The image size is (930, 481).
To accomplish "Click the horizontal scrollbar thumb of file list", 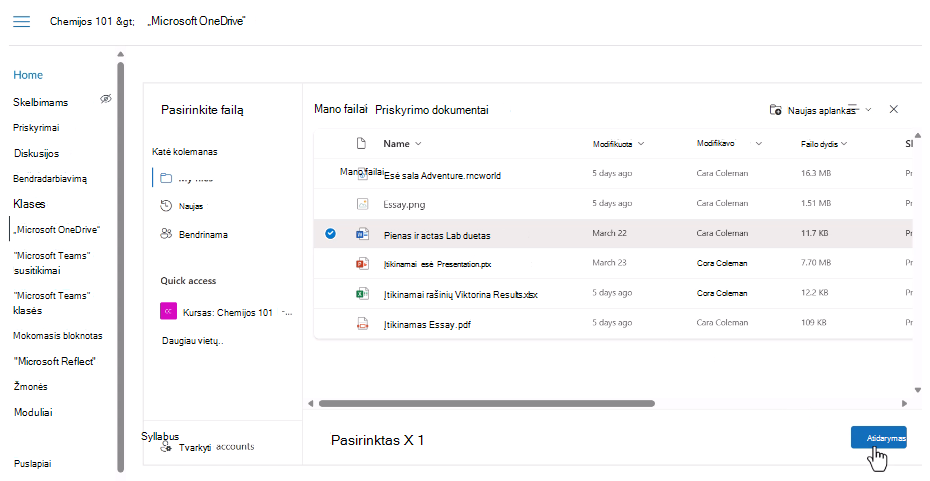I will pyautogui.click(x=486, y=403).
